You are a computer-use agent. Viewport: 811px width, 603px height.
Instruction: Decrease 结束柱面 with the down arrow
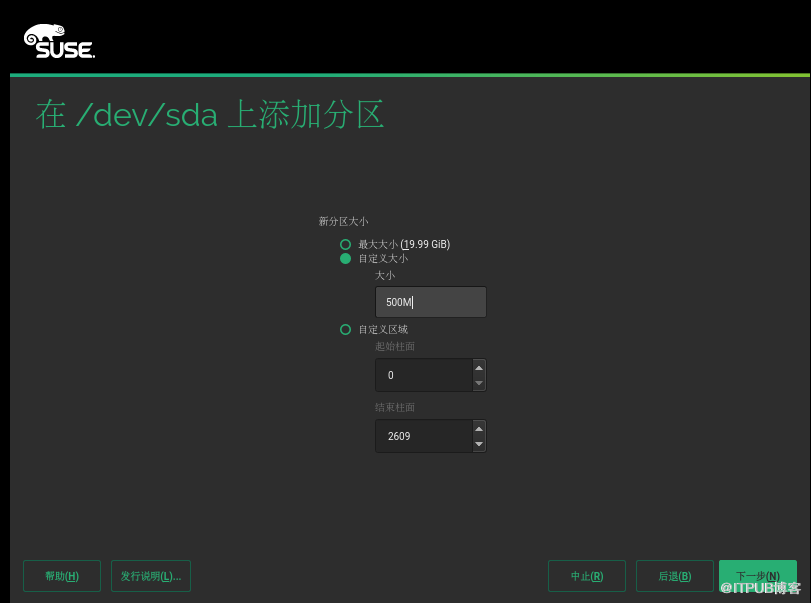pyautogui.click(x=478, y=444)
